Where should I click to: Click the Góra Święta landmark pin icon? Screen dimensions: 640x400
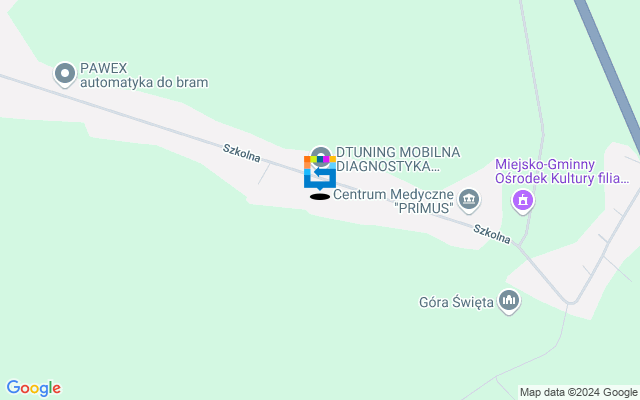click(509, 302)
